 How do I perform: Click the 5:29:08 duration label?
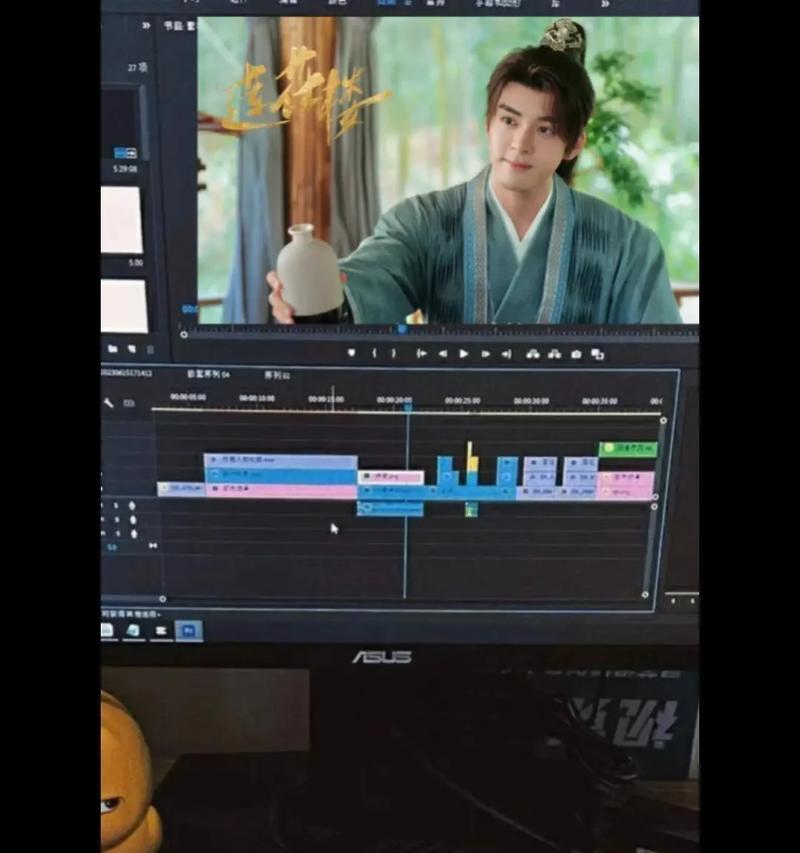click(x=125, y=169)
